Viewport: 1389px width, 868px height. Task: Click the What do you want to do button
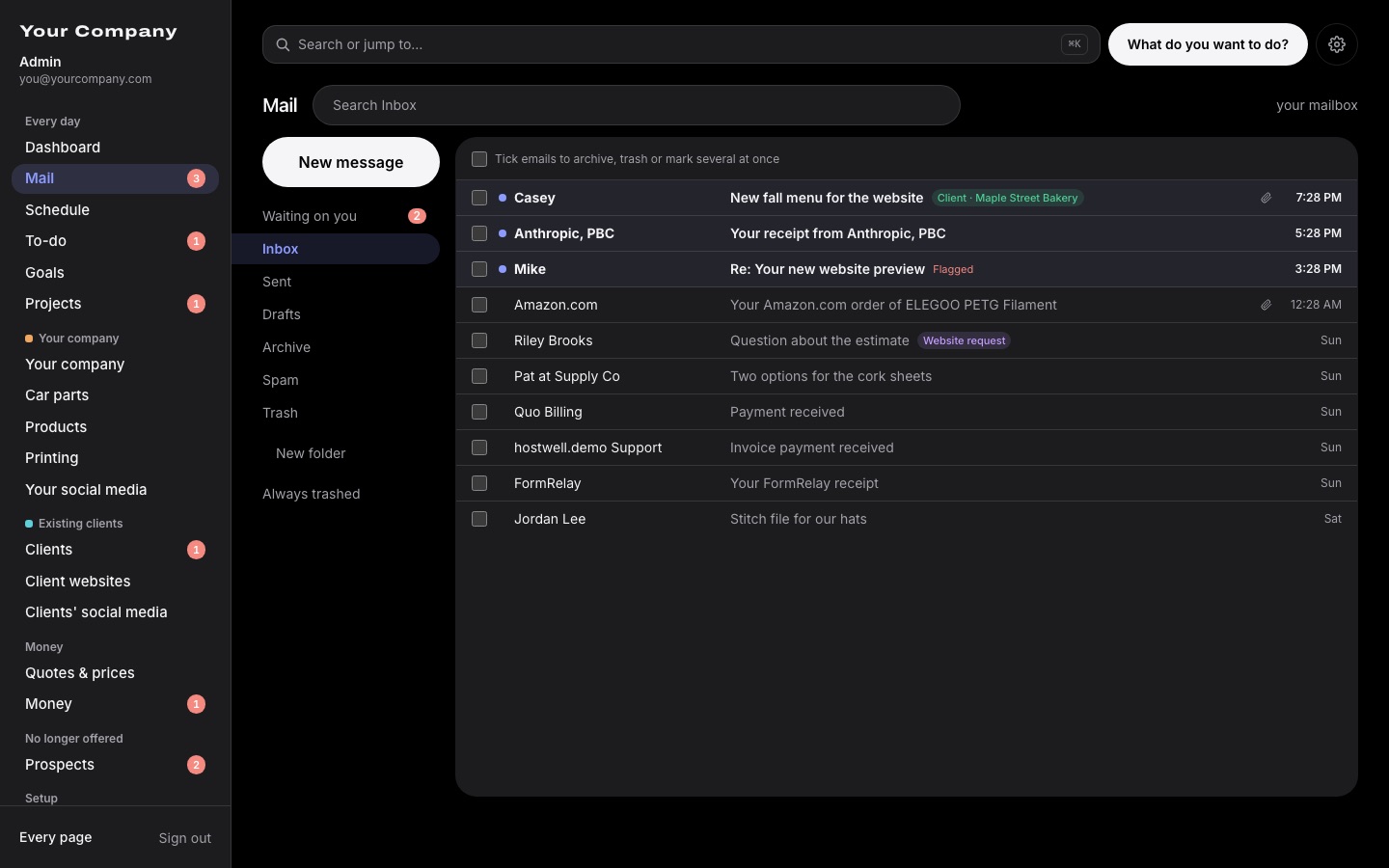point(1208,44)
